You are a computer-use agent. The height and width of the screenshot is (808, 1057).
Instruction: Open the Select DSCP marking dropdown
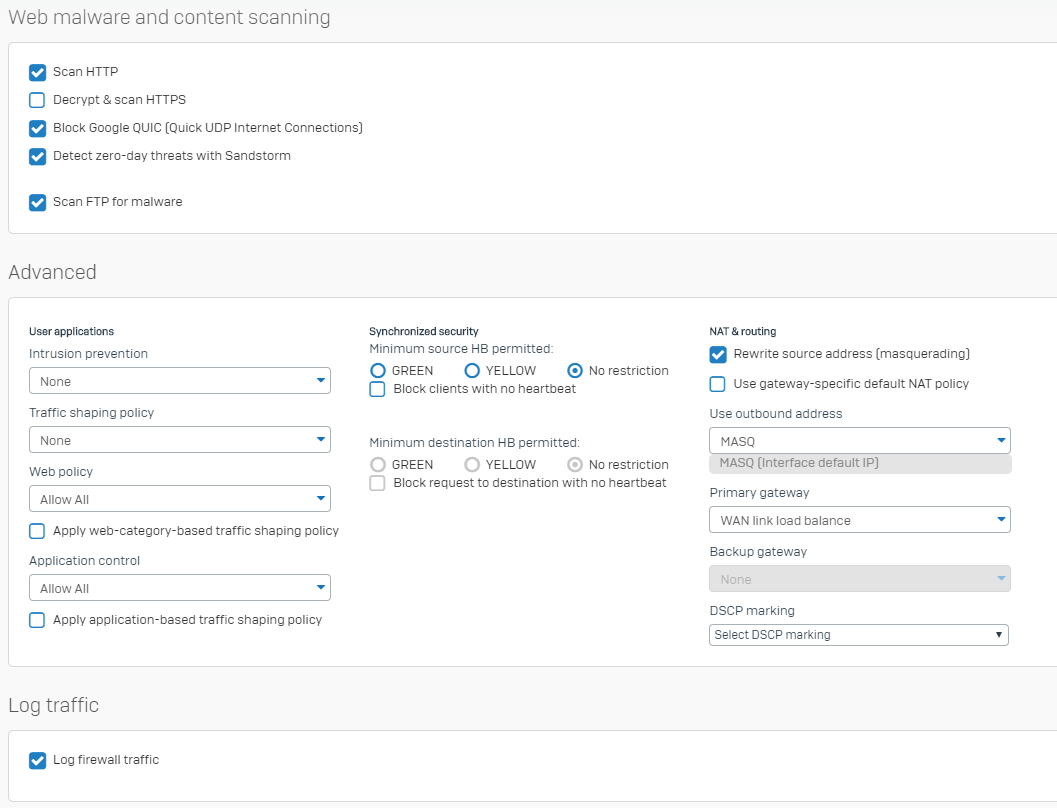point(859,635)
